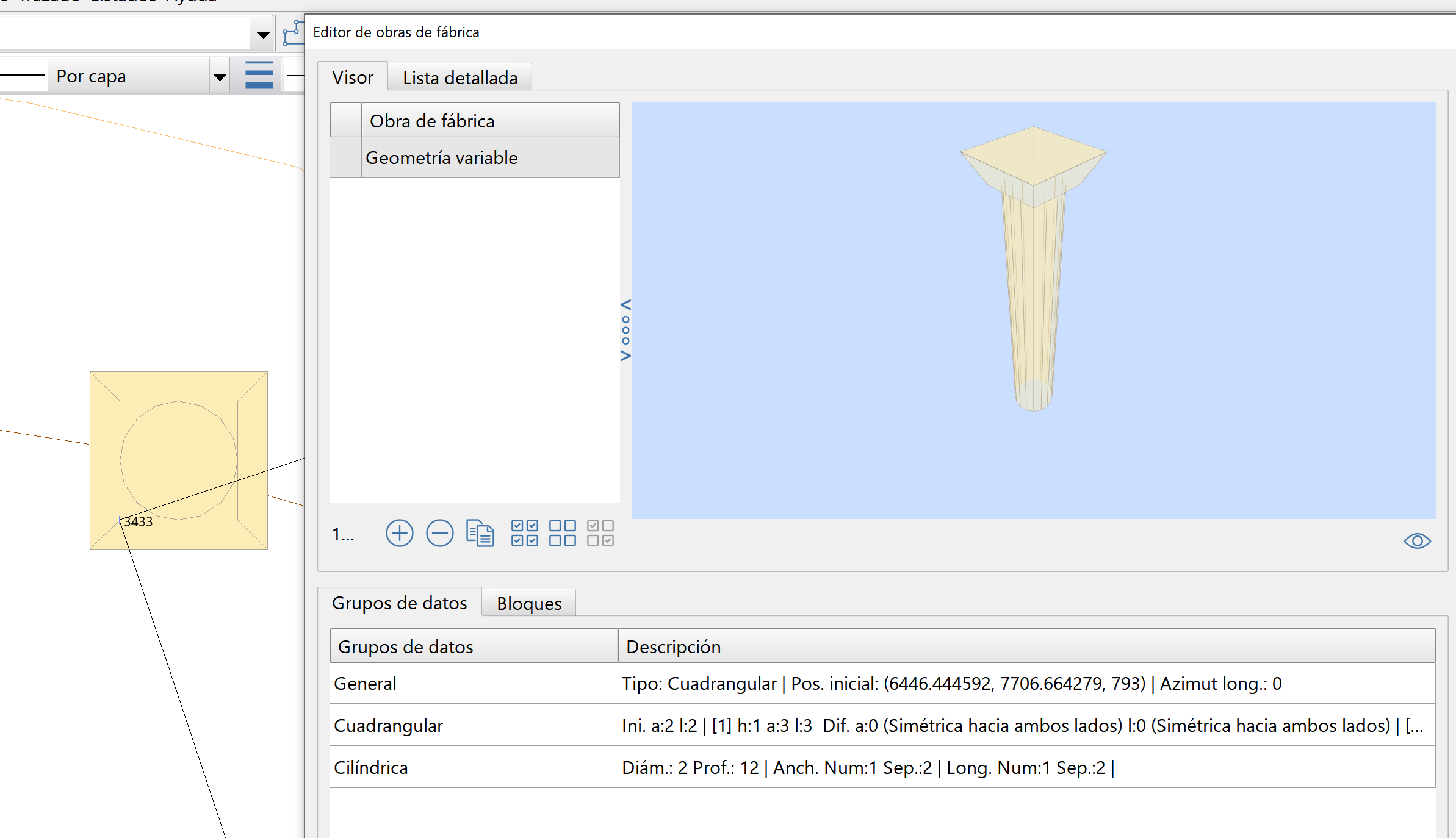Click the remove (minus) circle icon
1456x838 pixels.
439,534
